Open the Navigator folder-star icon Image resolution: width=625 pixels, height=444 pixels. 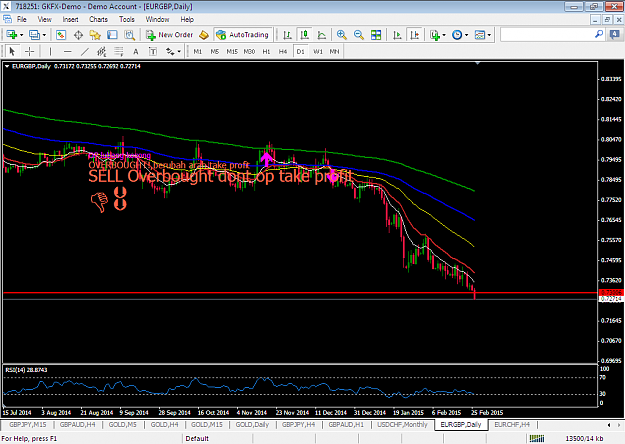[x=95, y=35]
